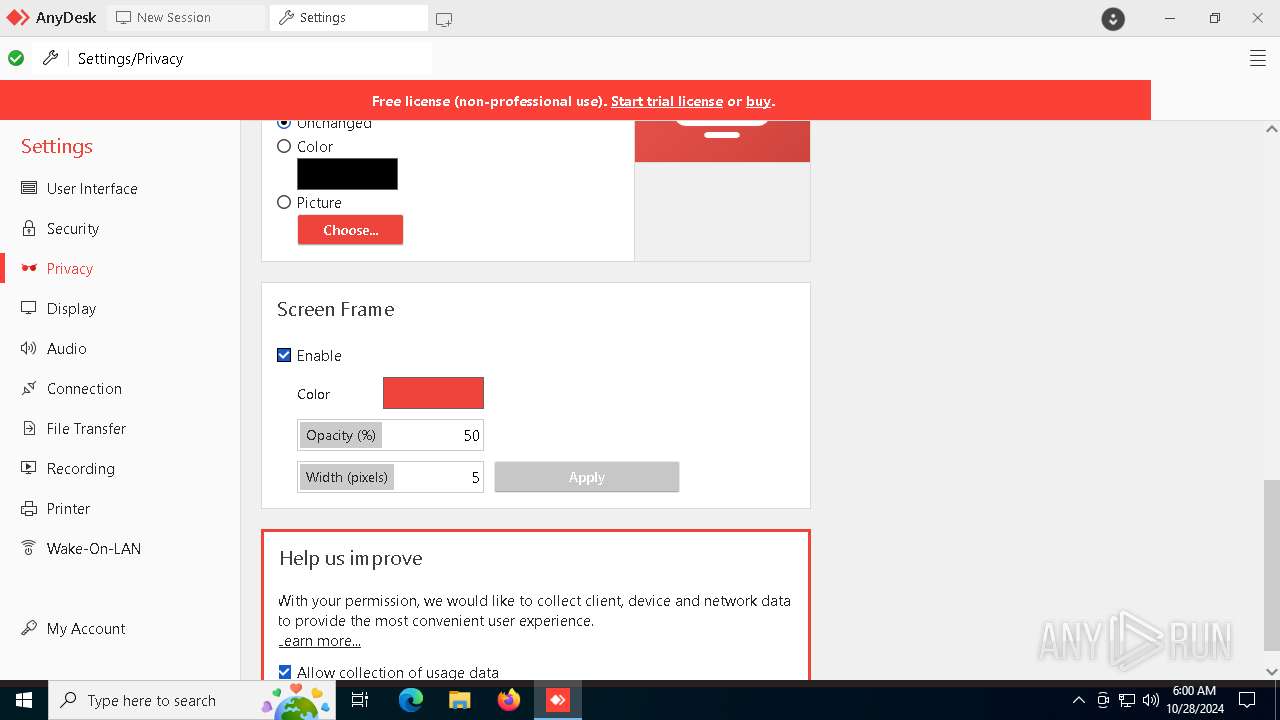
Task: Click the Recording play icon
Action: point(29,468)
